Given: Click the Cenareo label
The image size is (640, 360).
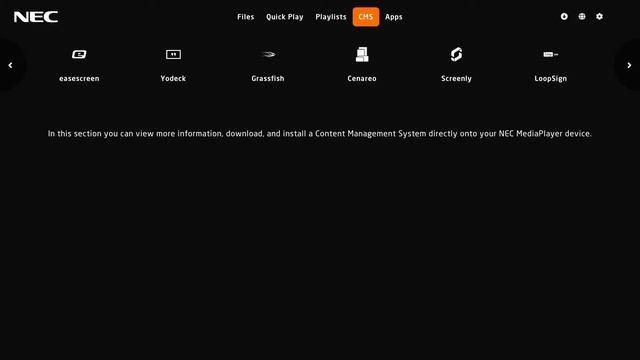Looking at the screenshot, I should [x=362, y=78].
